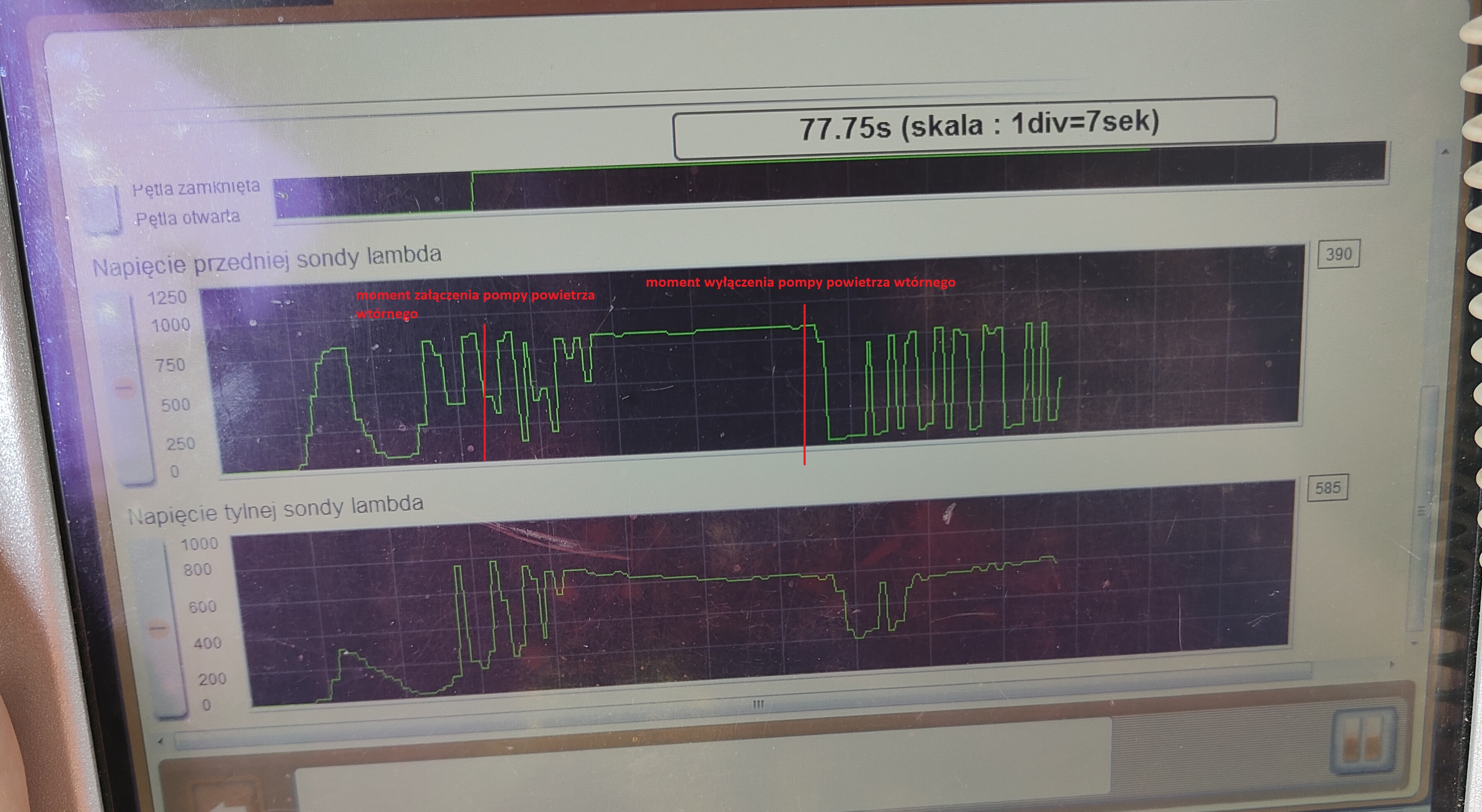Click the vertical scrollbar up arrow

tap(1445, 151)
